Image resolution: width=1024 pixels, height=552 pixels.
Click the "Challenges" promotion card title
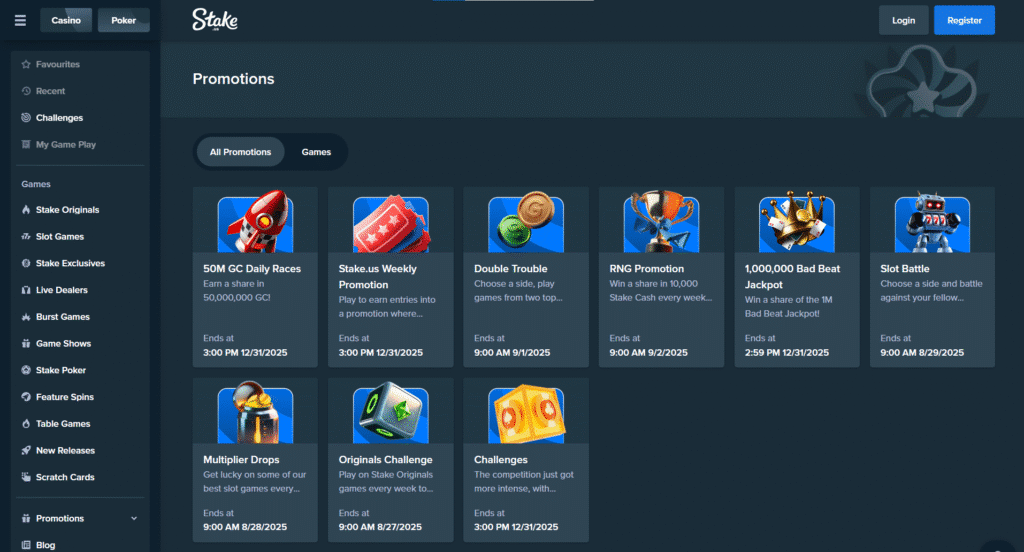coord(501,460)
